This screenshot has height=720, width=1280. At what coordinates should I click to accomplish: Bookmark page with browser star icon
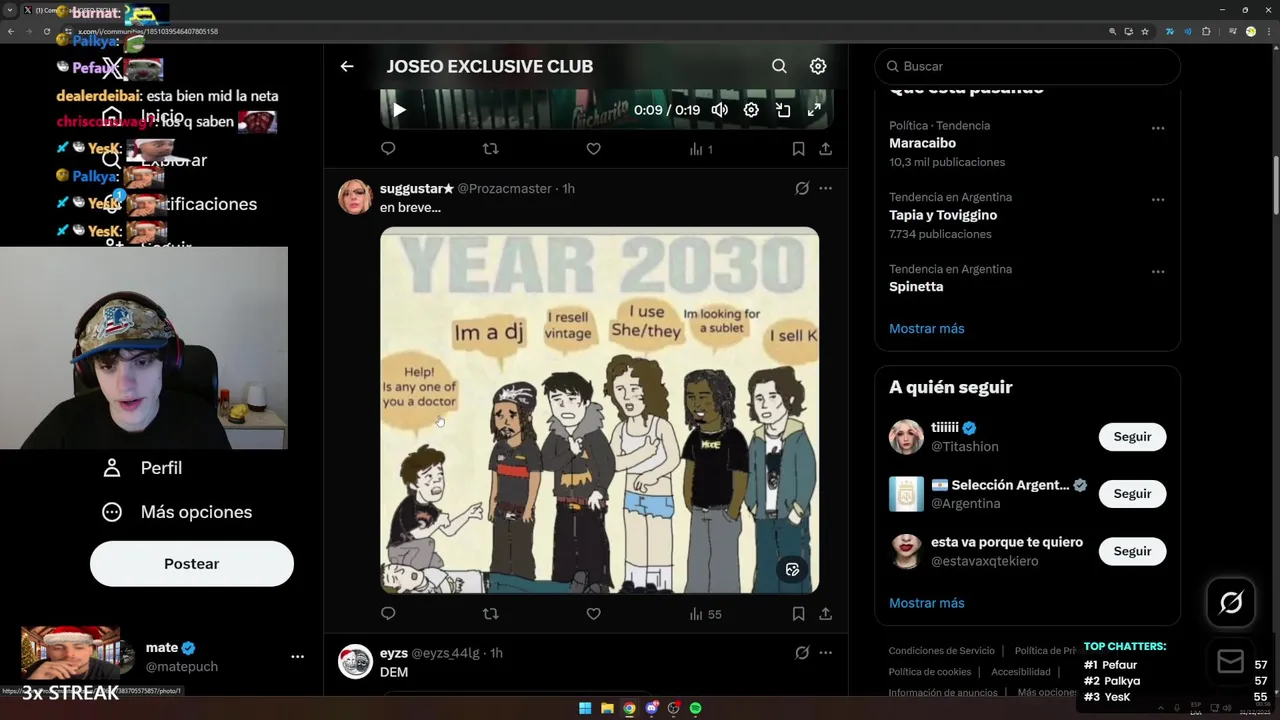pyautogui.click(x=1145, y=31)
